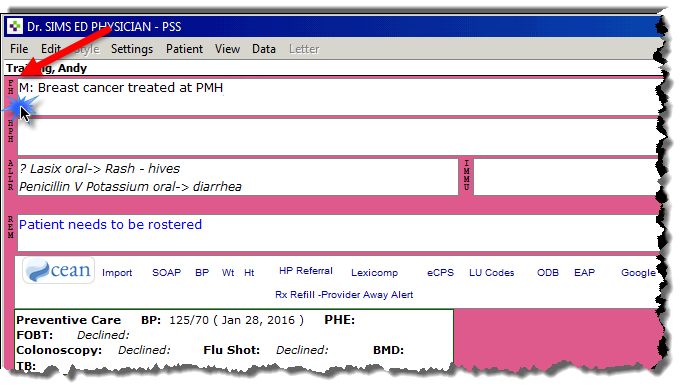Click the IMMU immunizations side label
The height and width of the screenshot is (391, 698).
pos(466,175)
